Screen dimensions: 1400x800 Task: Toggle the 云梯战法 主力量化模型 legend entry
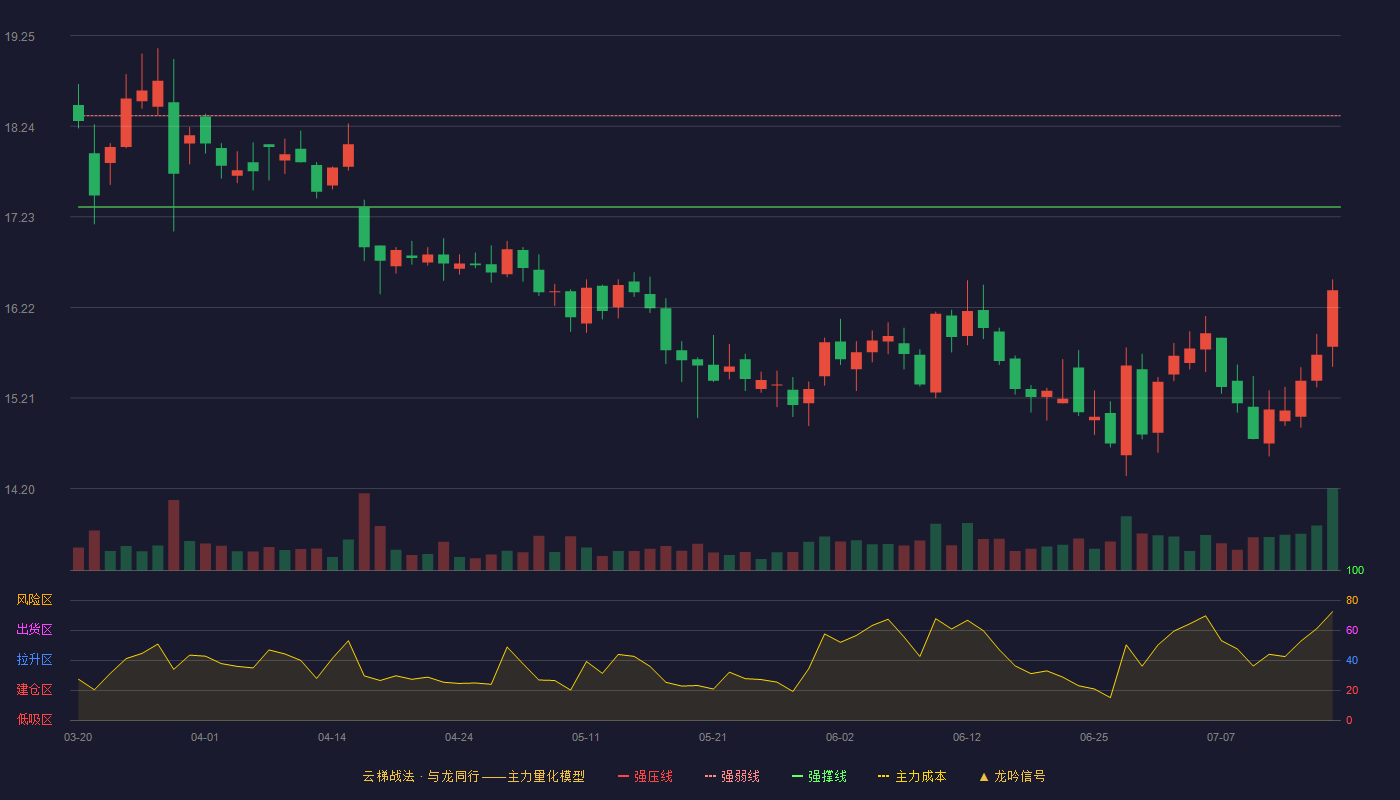pyautogui.click(x=473, y=776)
